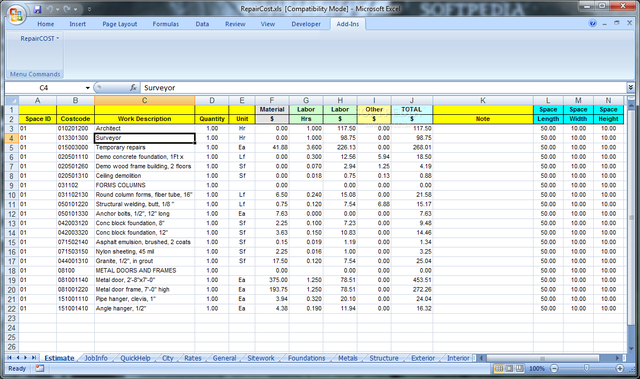The height and width of the screenshot is (379, 640).
Task: Select the cell 'Architect'
Action: pos(144,129)
